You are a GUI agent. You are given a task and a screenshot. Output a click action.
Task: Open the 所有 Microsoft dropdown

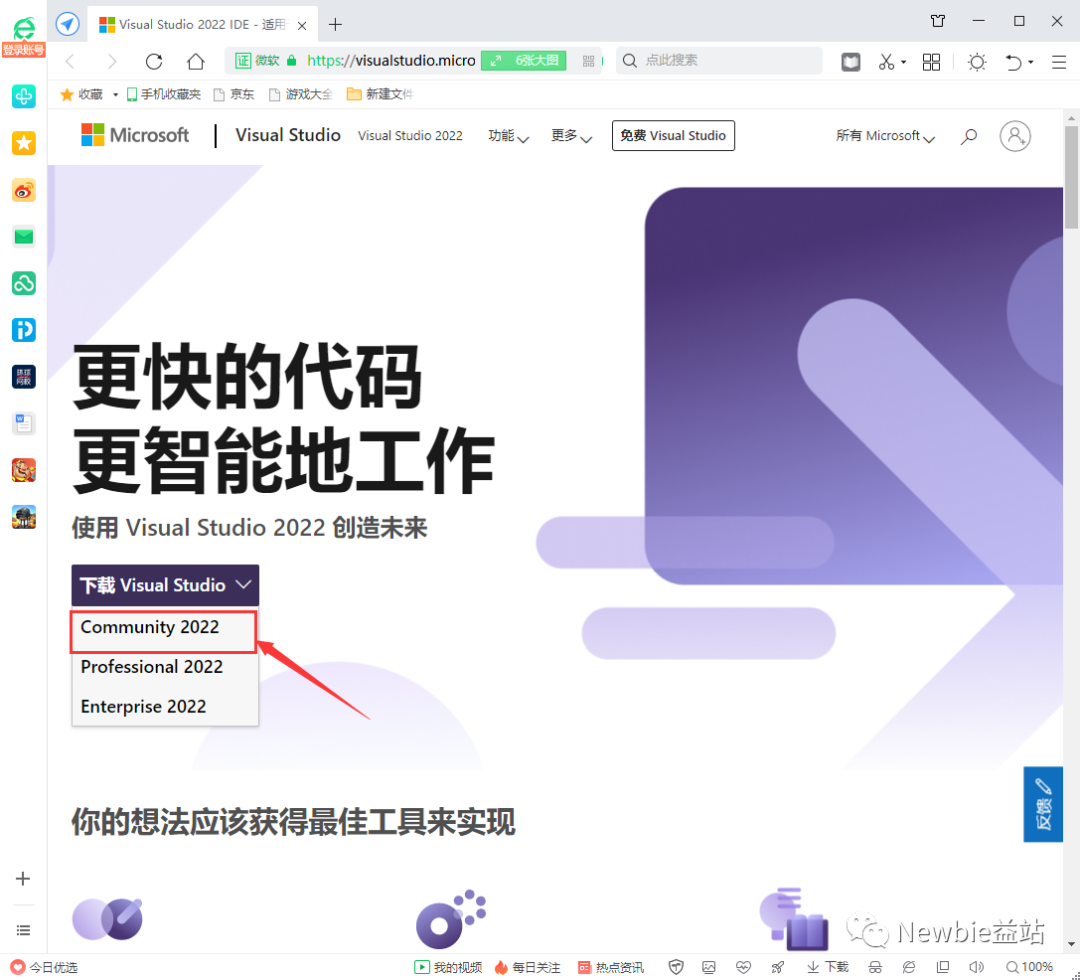[884, 135]
